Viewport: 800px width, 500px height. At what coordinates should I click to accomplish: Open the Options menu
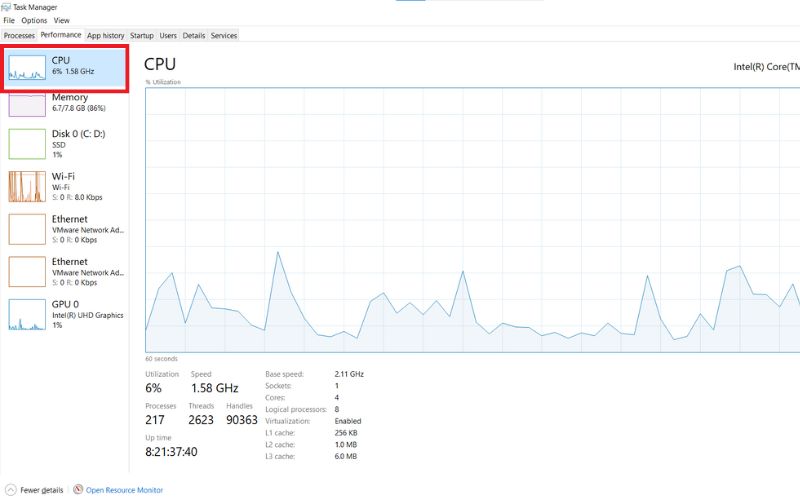(x=34, y=20)
